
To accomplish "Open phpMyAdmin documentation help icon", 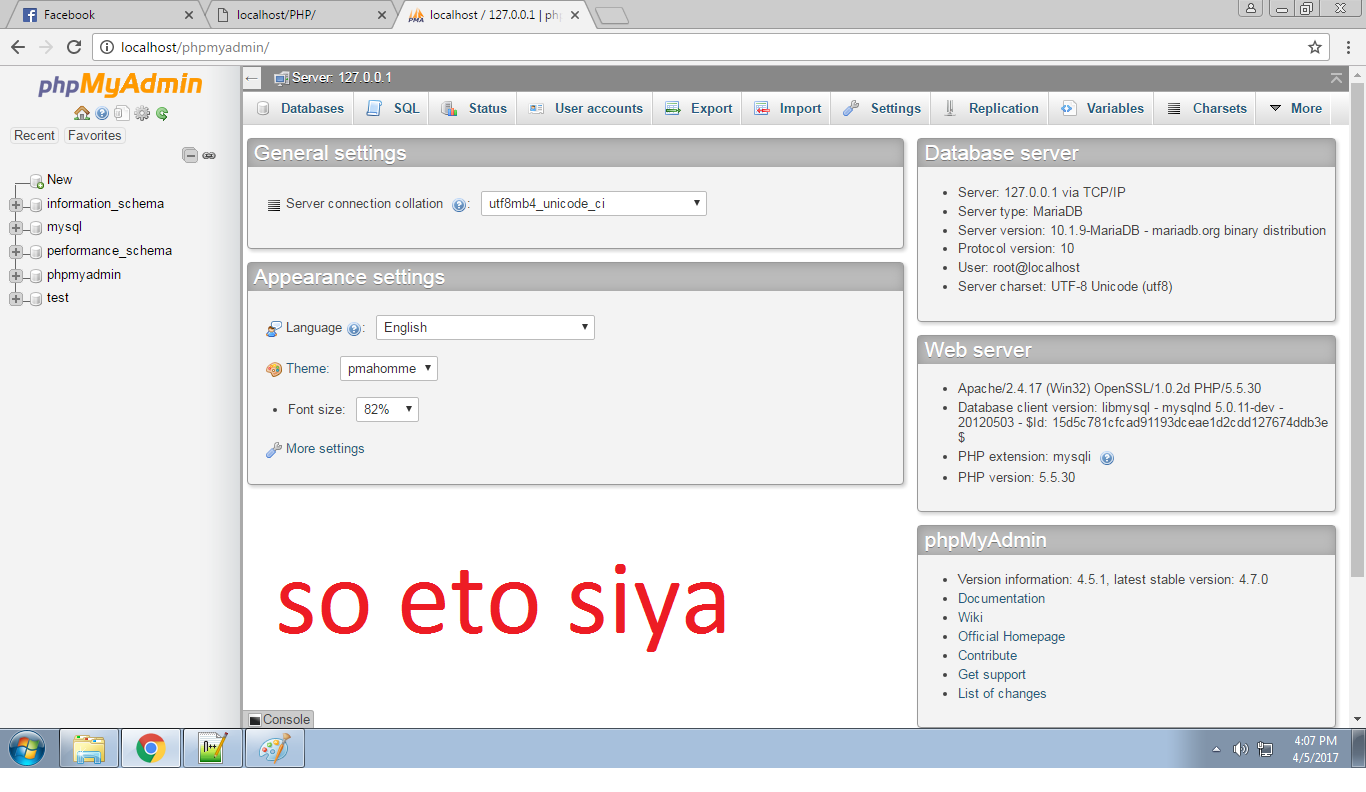I will pyautogui.click(x=102, y=113).
